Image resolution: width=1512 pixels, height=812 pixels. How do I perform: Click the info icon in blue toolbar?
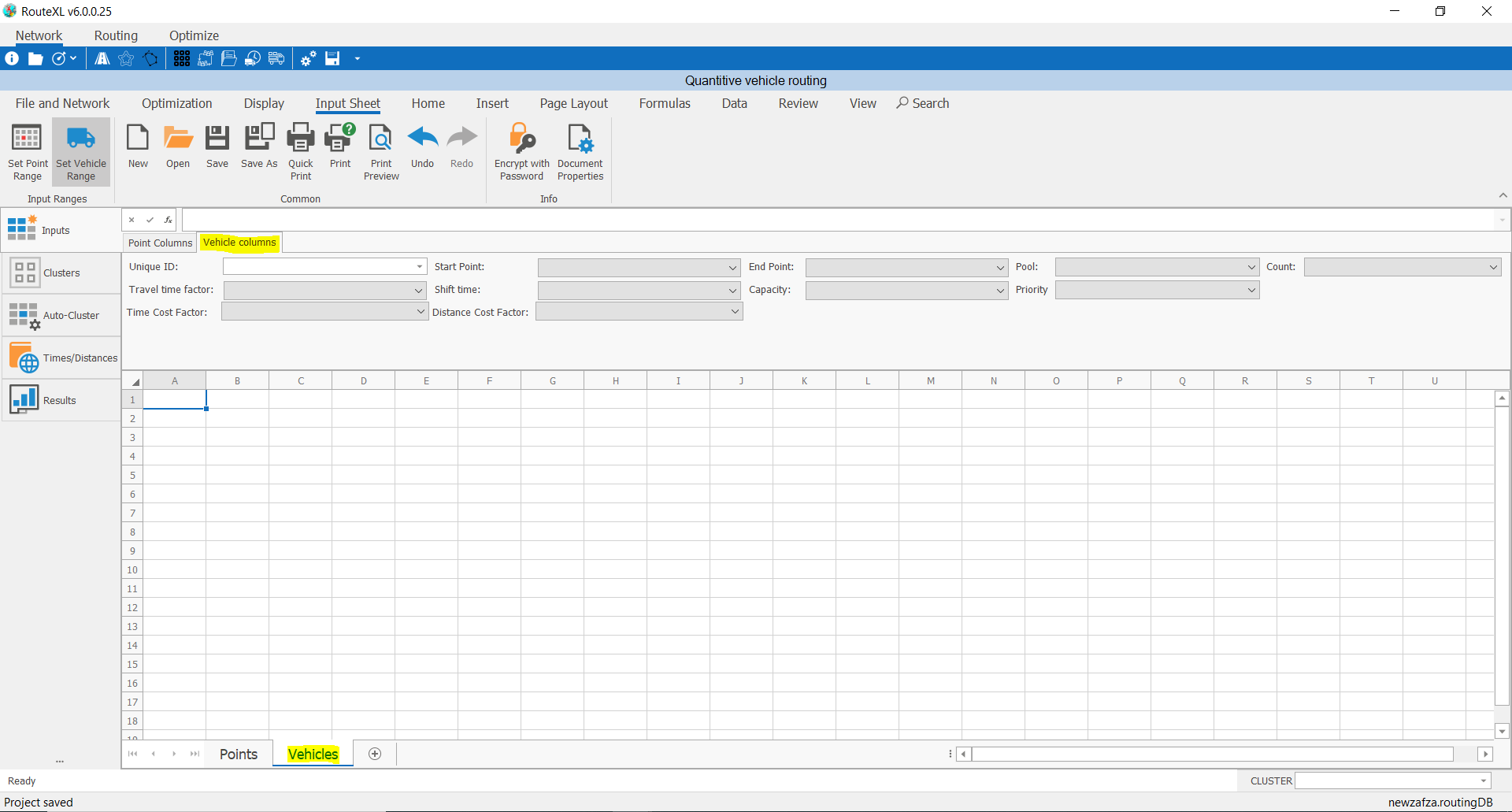12,58
